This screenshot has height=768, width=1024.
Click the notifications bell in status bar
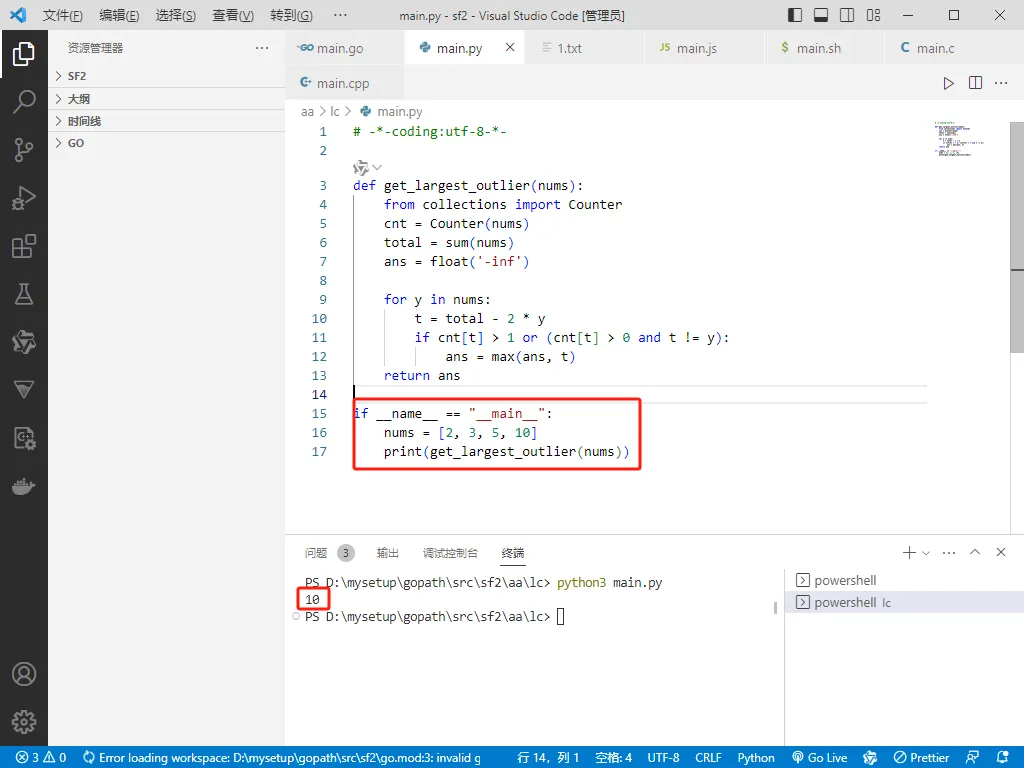(x=1002, y=758)
